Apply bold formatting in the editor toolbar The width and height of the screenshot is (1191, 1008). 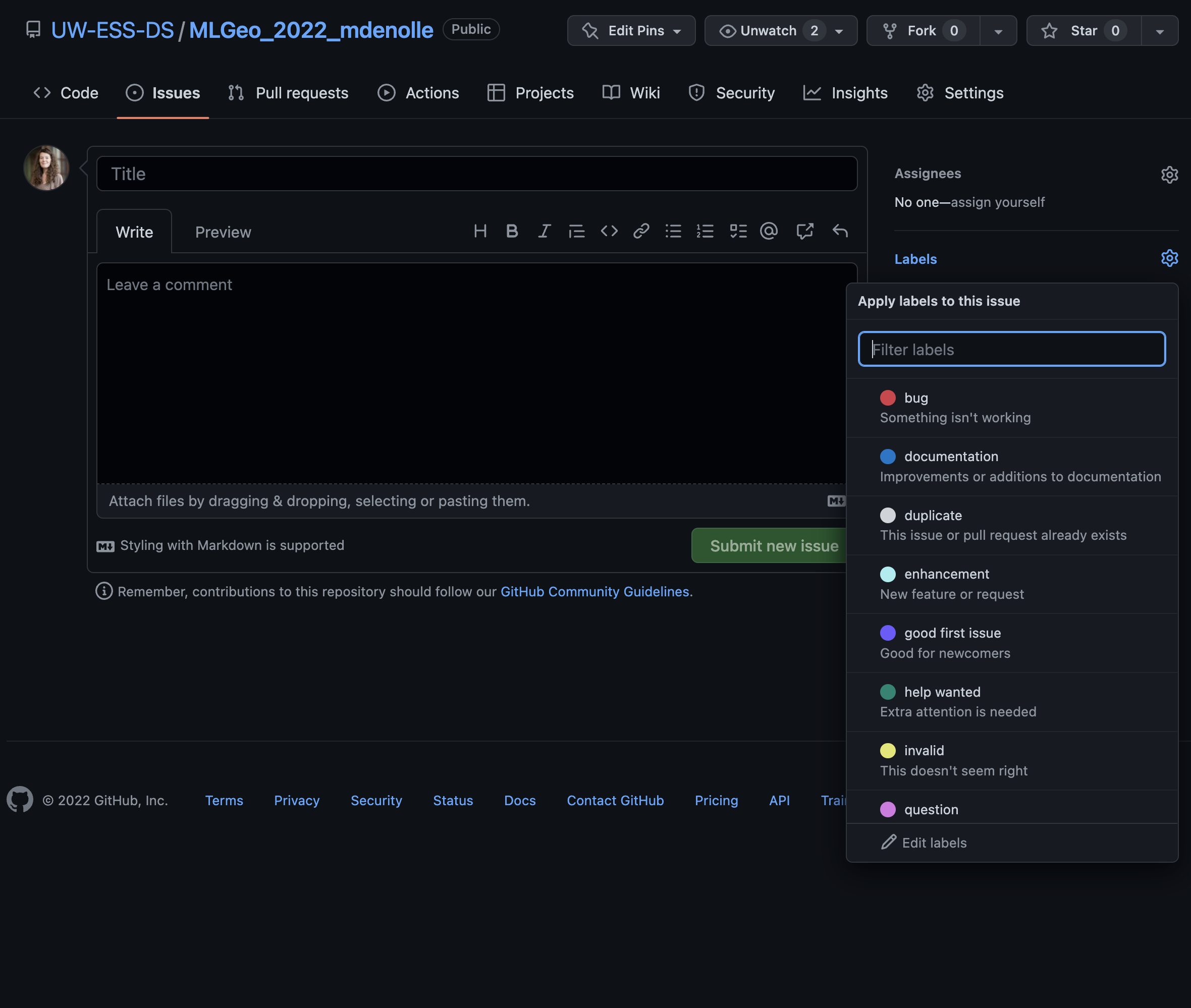(512, 231)
